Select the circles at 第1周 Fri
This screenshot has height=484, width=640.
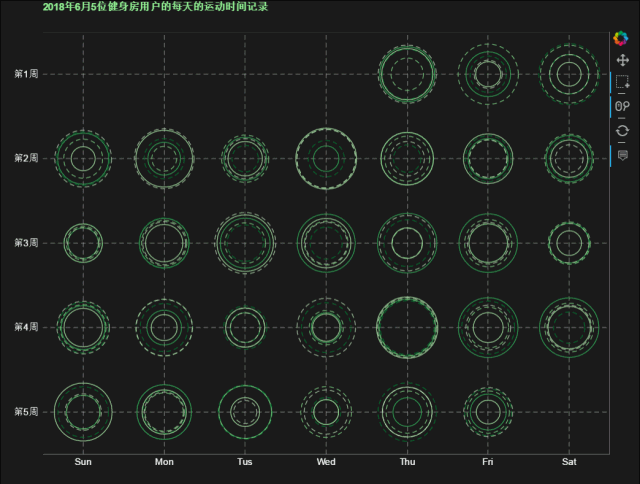tap(488, 74)
